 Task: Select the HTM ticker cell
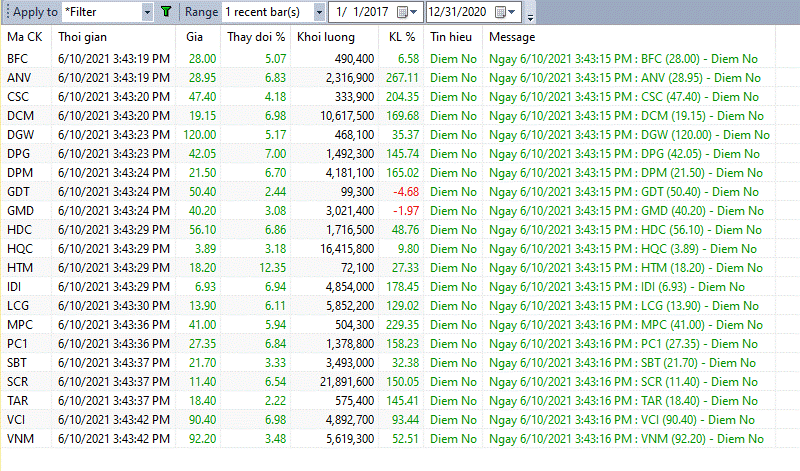point(20,267)
